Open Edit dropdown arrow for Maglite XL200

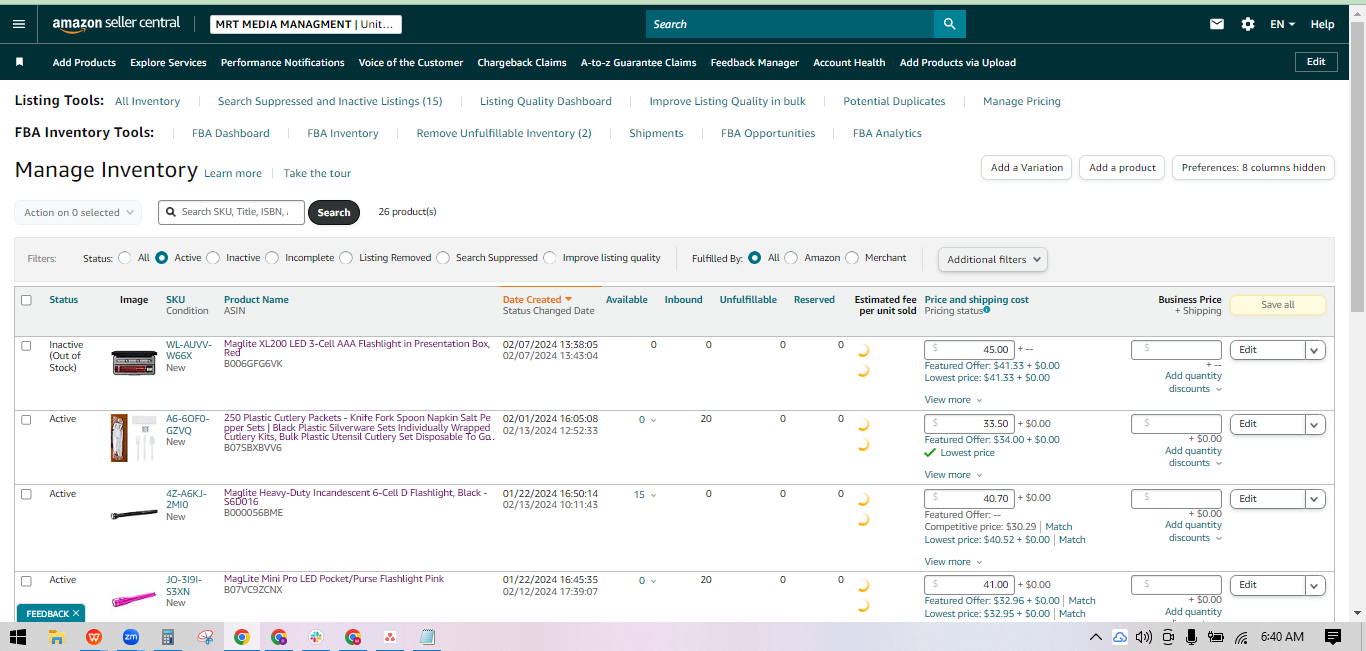(x=1315, y=350)
